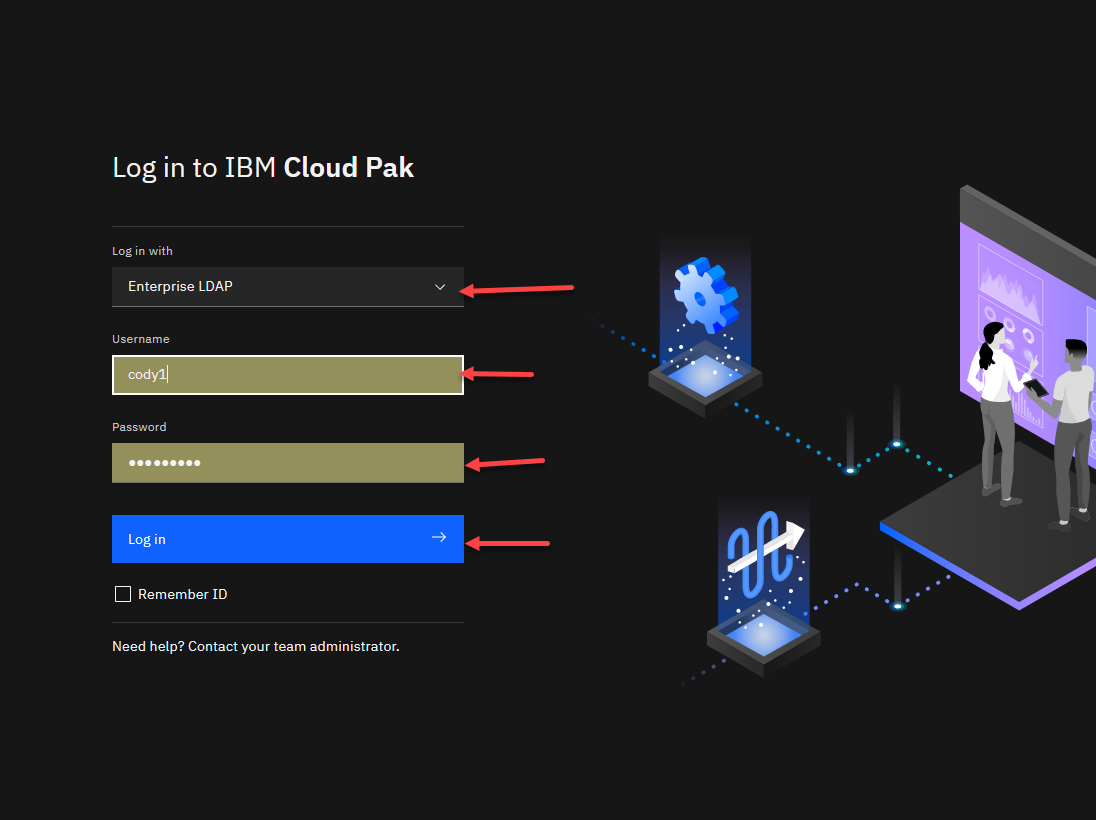1096x820 pixels.
Task: Open the Enterprise LDAP login method dropdown
Action: tap(287, 287)
